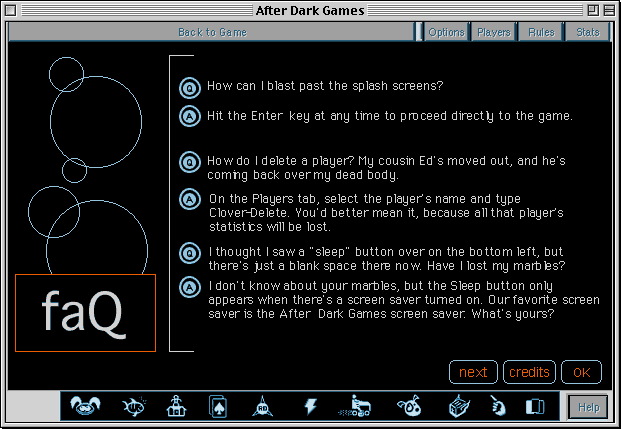This screenshot has height=429, width=621.
Task: Choose the spade playing cards game icon
Action: click(x=218, y=406)
